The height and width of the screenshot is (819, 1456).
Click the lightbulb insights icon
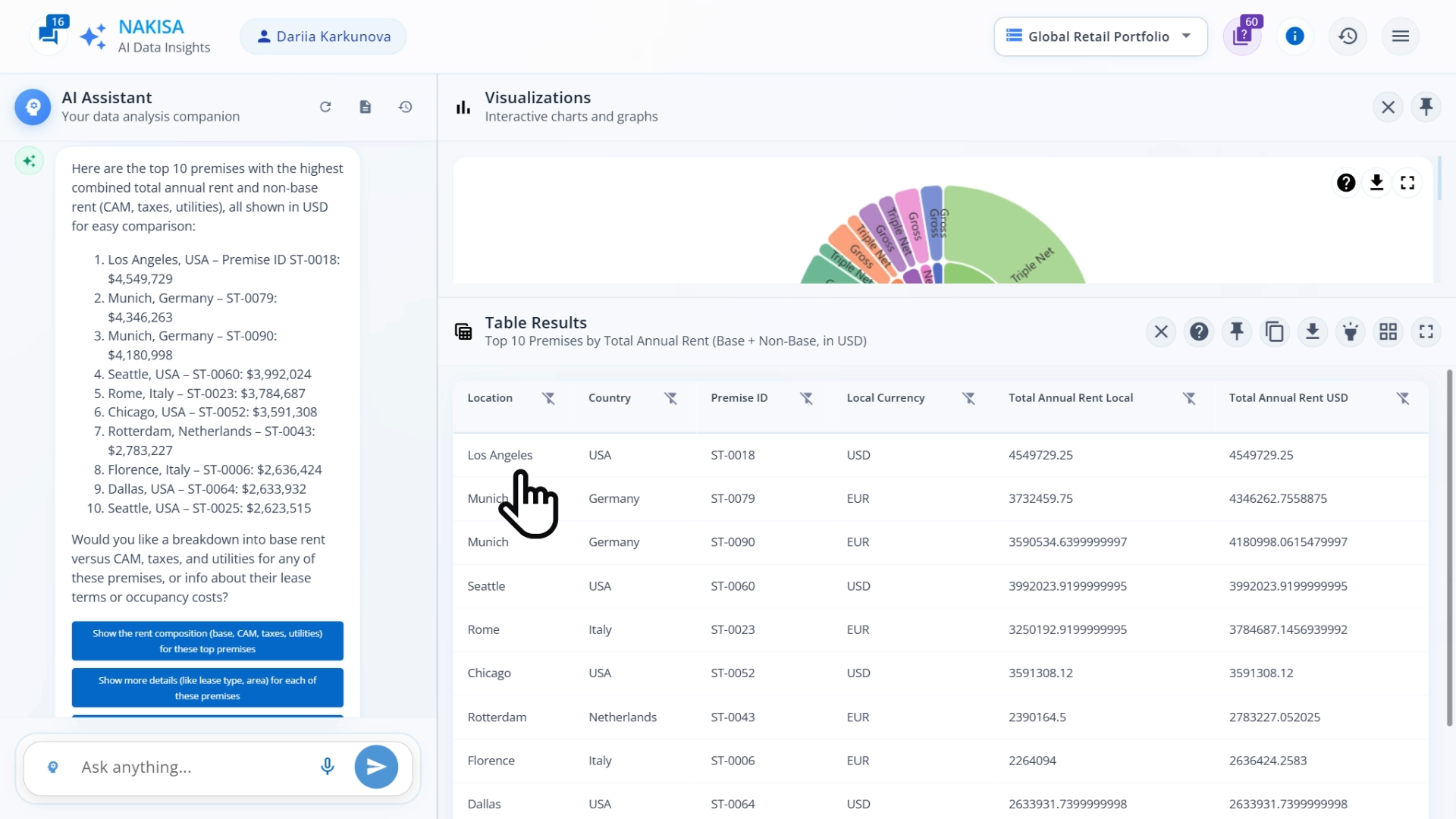(x=1350, y=331)
